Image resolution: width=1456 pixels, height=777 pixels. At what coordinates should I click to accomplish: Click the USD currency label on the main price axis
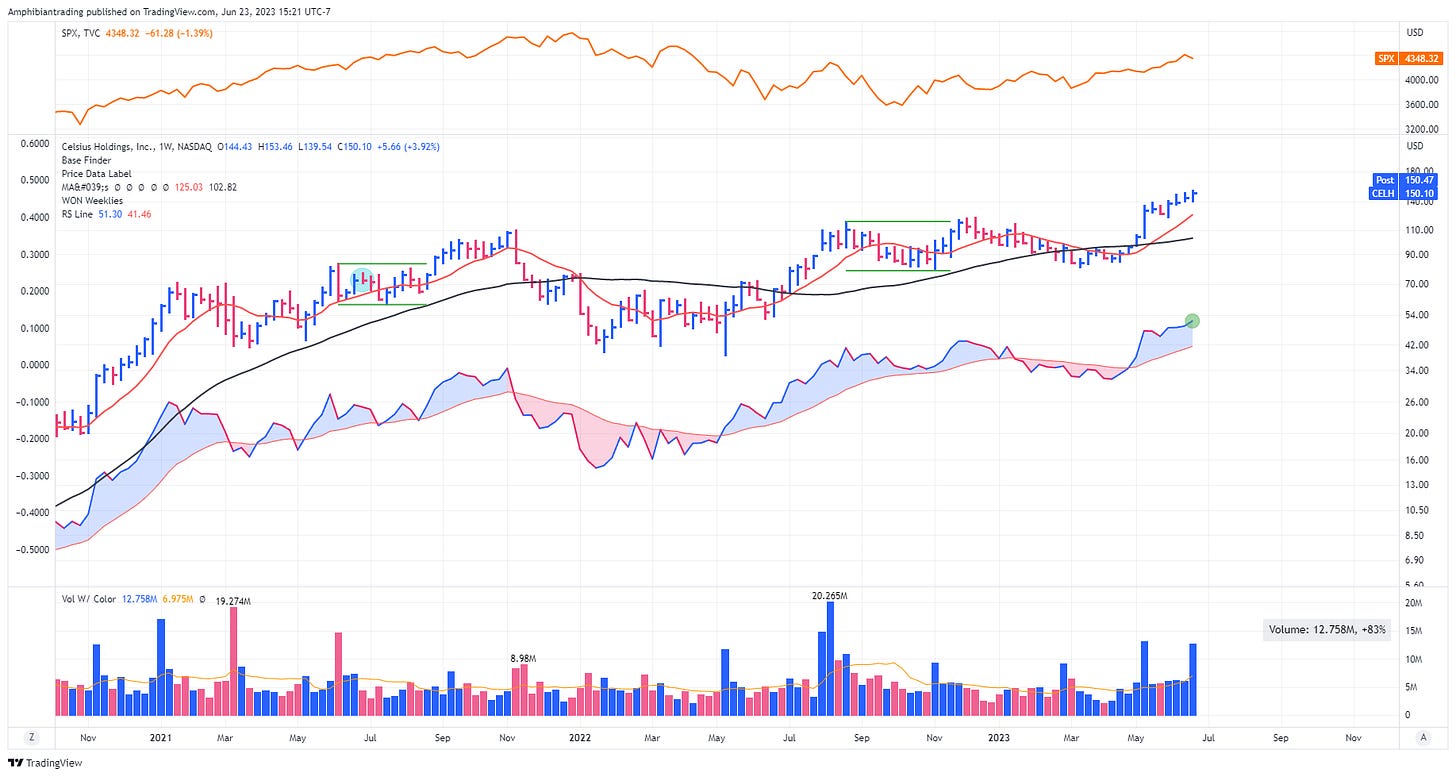[x=1414, y=145]
